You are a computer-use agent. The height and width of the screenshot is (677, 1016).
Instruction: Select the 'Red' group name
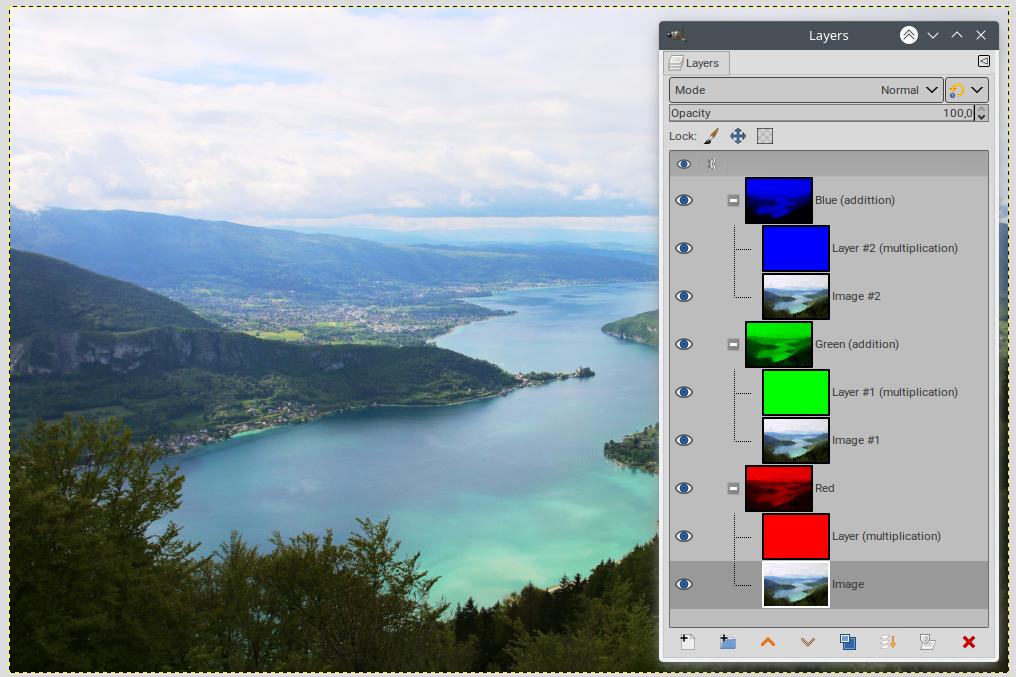point(825,488)
